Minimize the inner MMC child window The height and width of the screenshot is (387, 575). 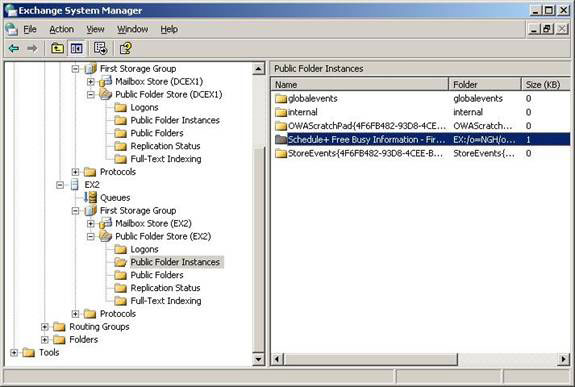[x=534, y=29]
